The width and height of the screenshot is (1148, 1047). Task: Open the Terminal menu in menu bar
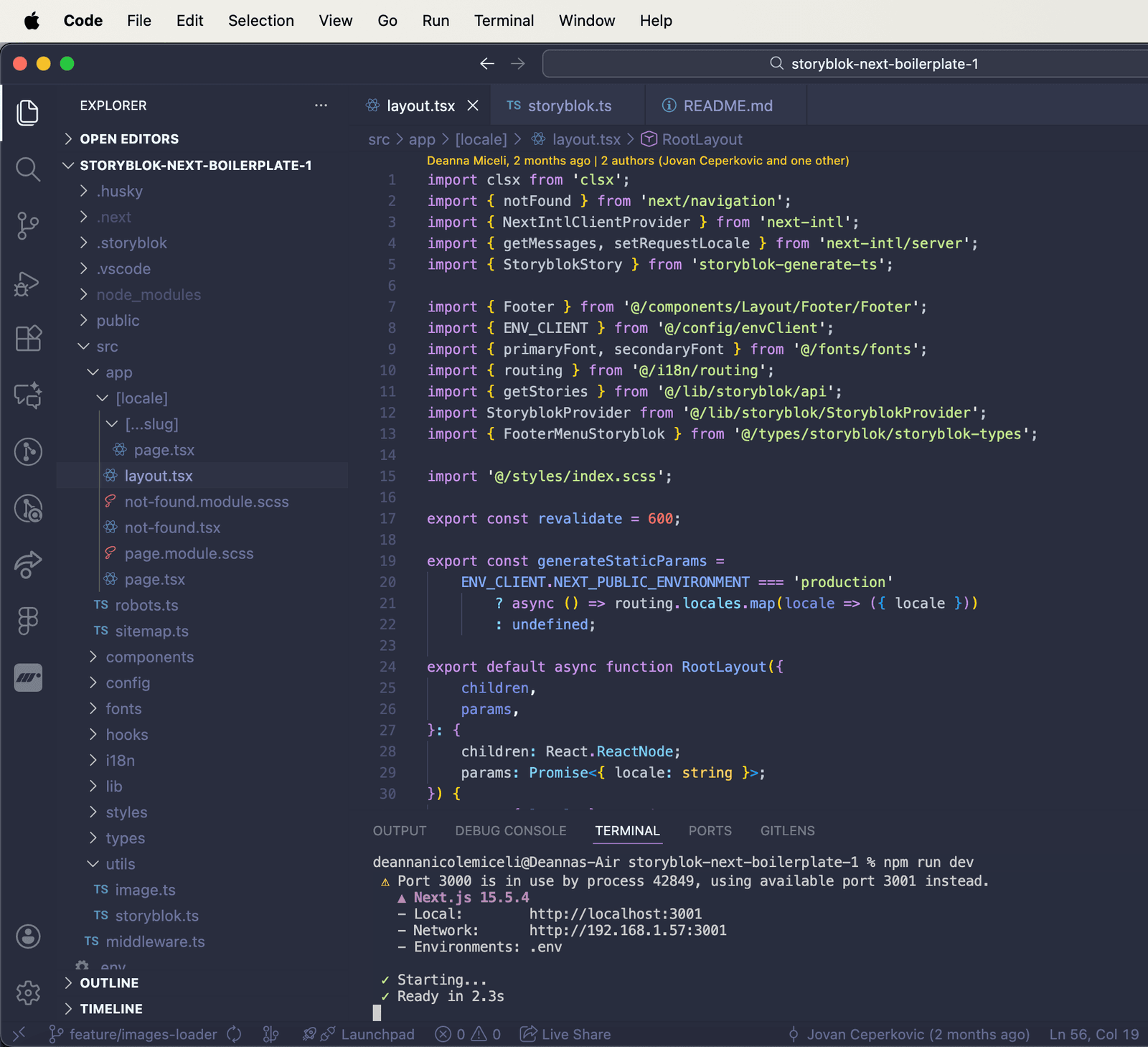click(x=504, y=21)
